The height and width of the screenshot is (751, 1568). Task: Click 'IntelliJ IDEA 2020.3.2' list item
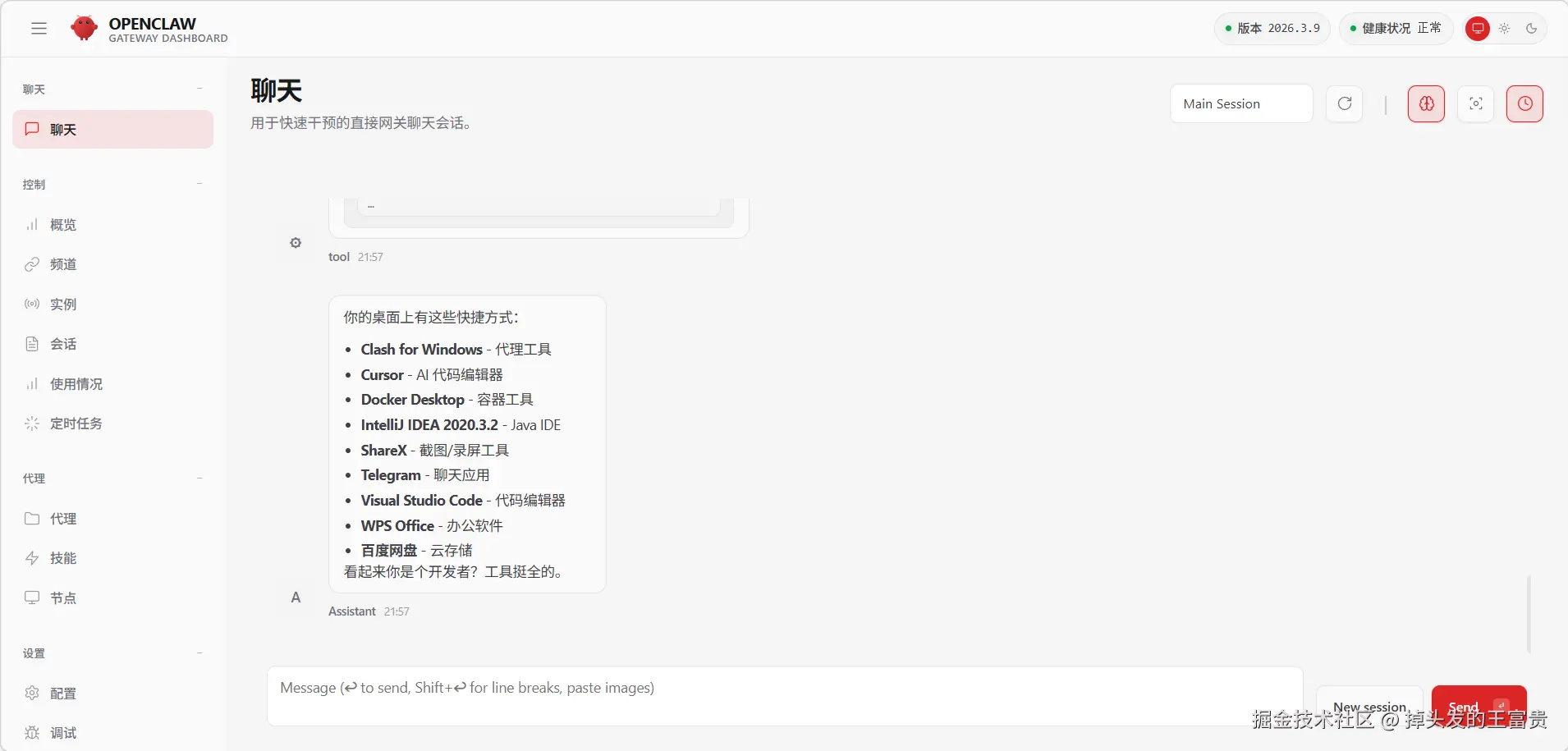tap(461, 425)
